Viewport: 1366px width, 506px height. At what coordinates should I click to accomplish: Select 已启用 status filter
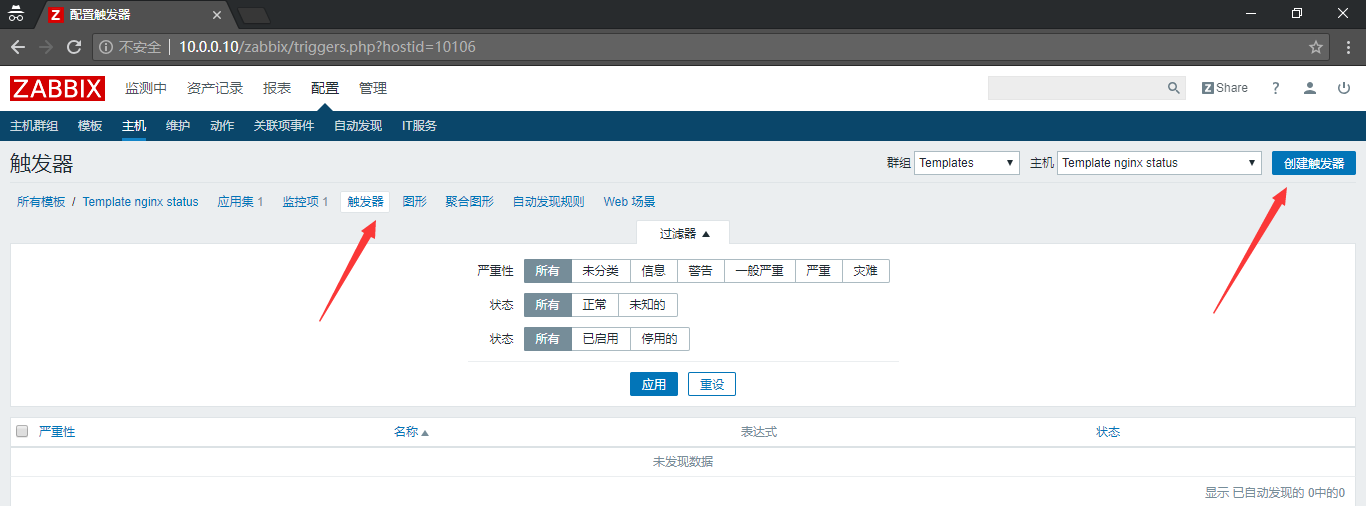(x=601, y=339)
